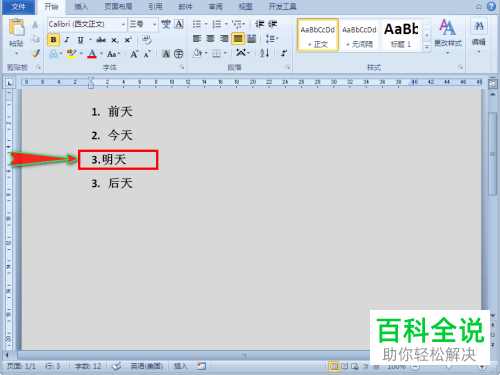Set Align Right paragraph alignment
The height and width of the screenshot is (375, 500).
[224, 39]
